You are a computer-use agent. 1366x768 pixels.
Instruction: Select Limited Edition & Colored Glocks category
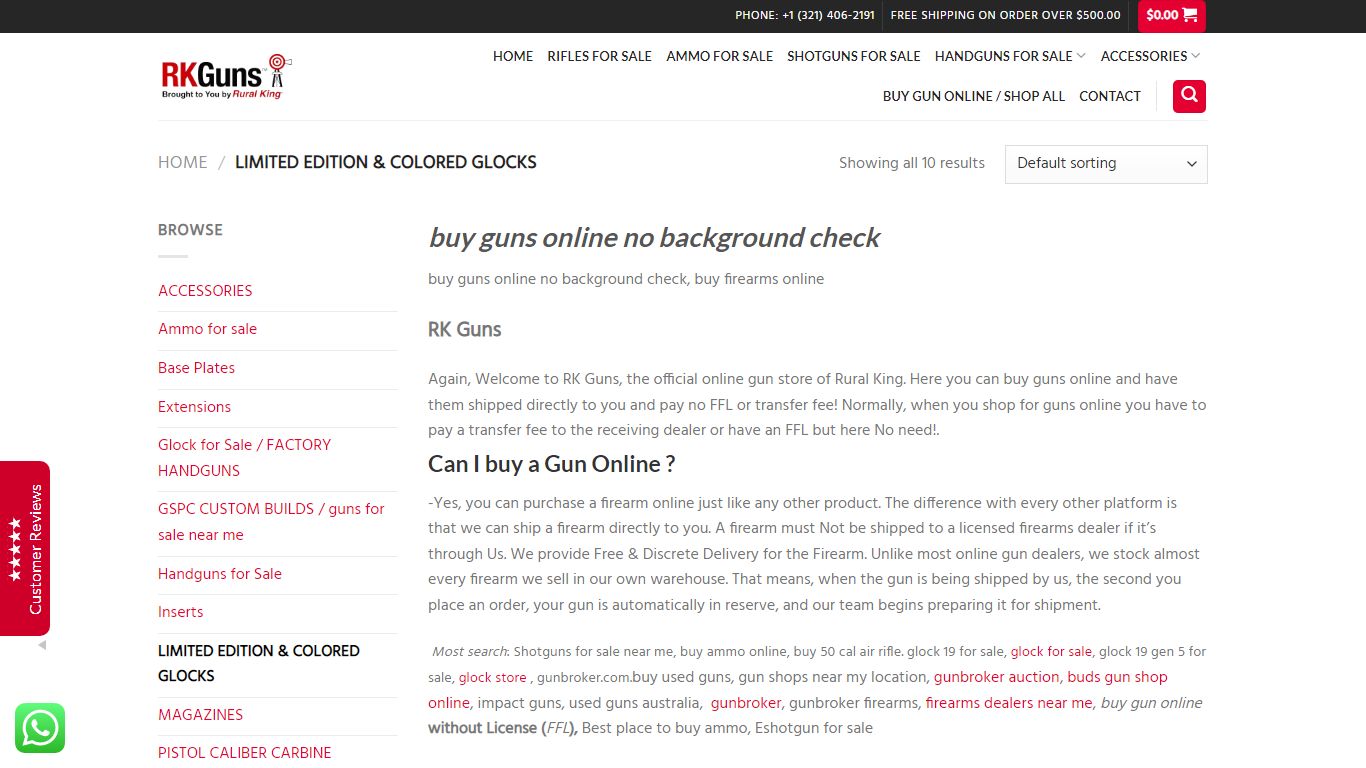259,663
